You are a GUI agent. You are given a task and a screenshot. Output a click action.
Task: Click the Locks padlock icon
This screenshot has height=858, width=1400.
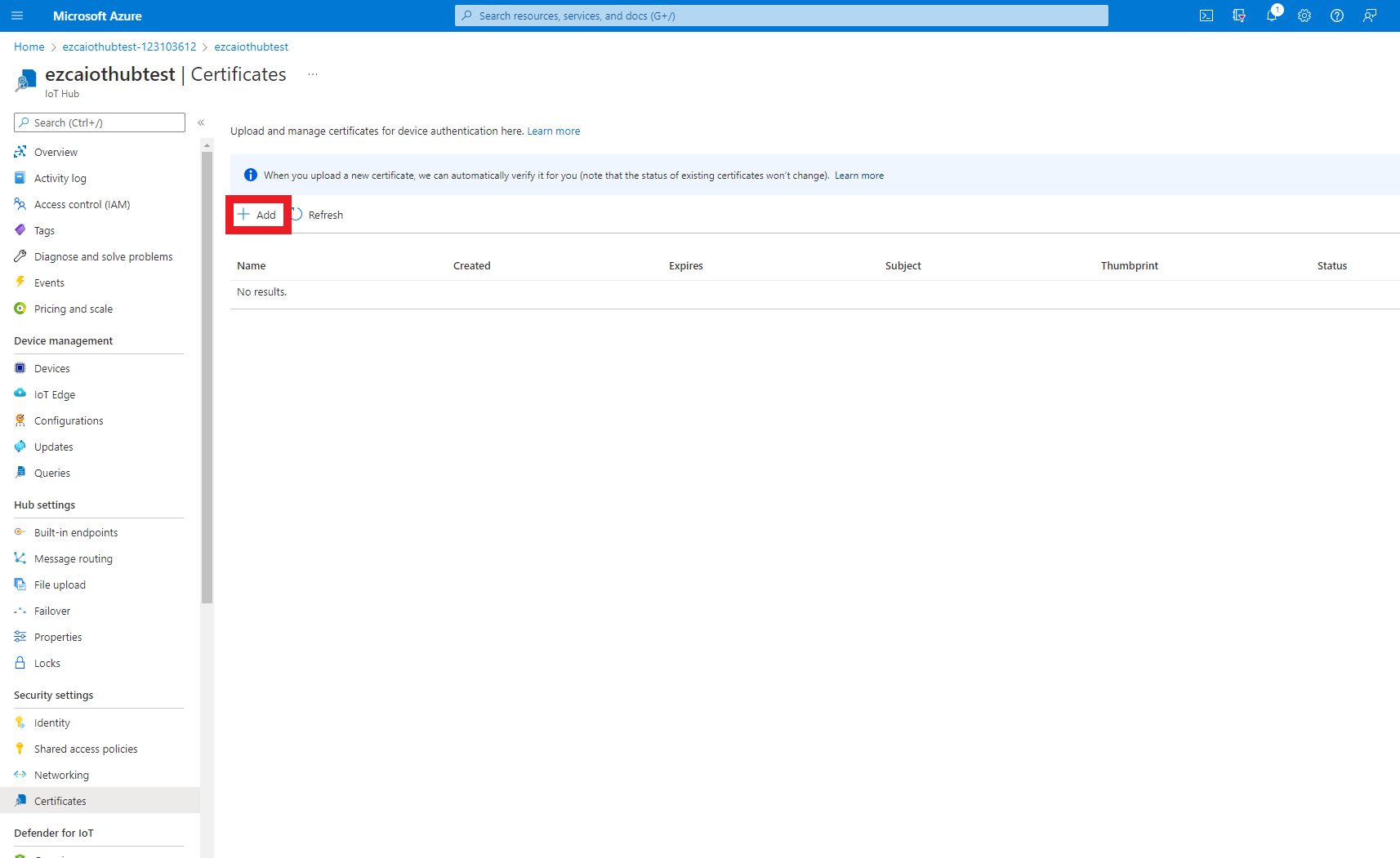coord(20,663)
